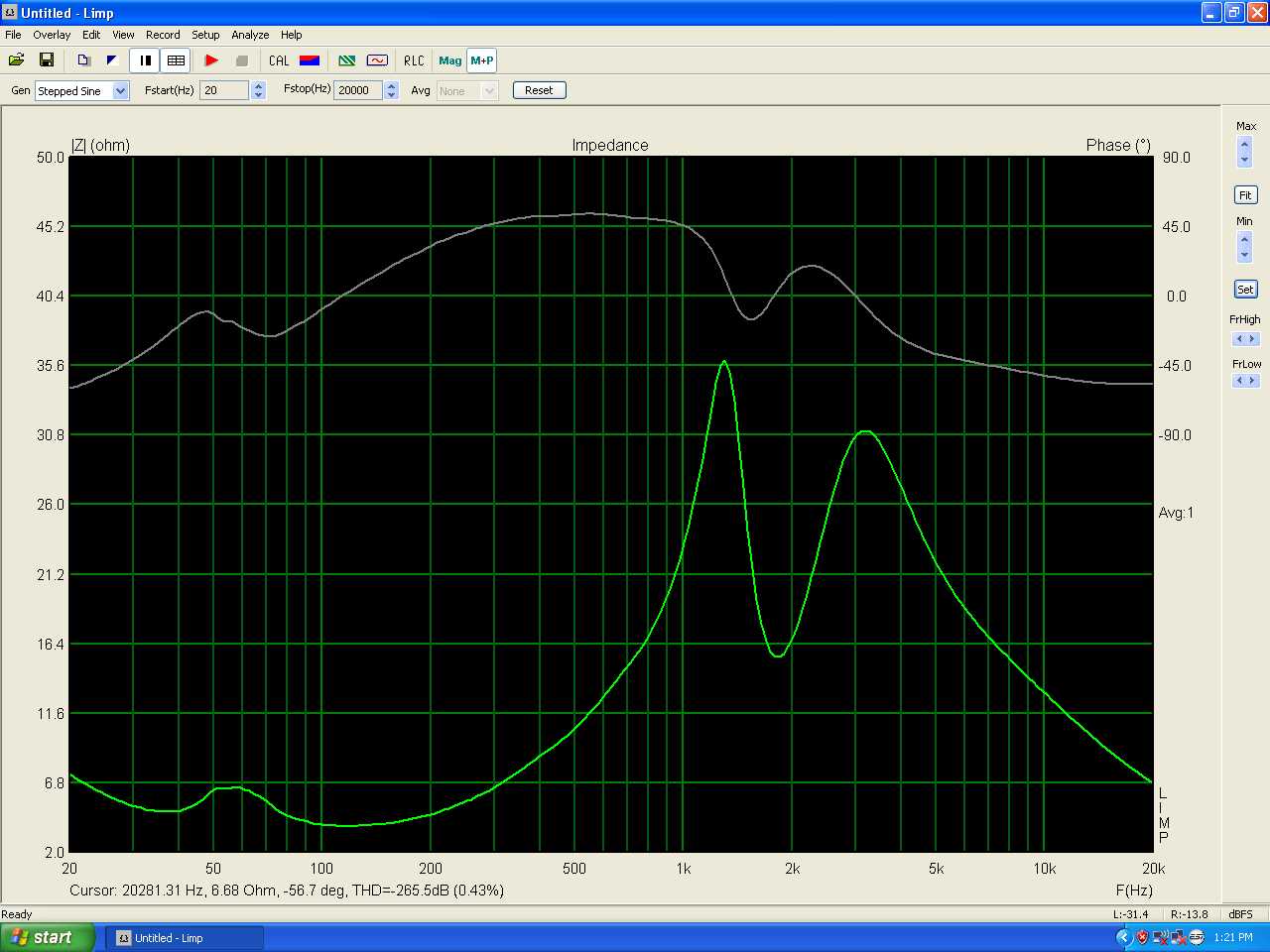Image resolution: width=1270 pixels, height=952 pixels.
Task: Click the Set button
Action: coord(1245,290)
